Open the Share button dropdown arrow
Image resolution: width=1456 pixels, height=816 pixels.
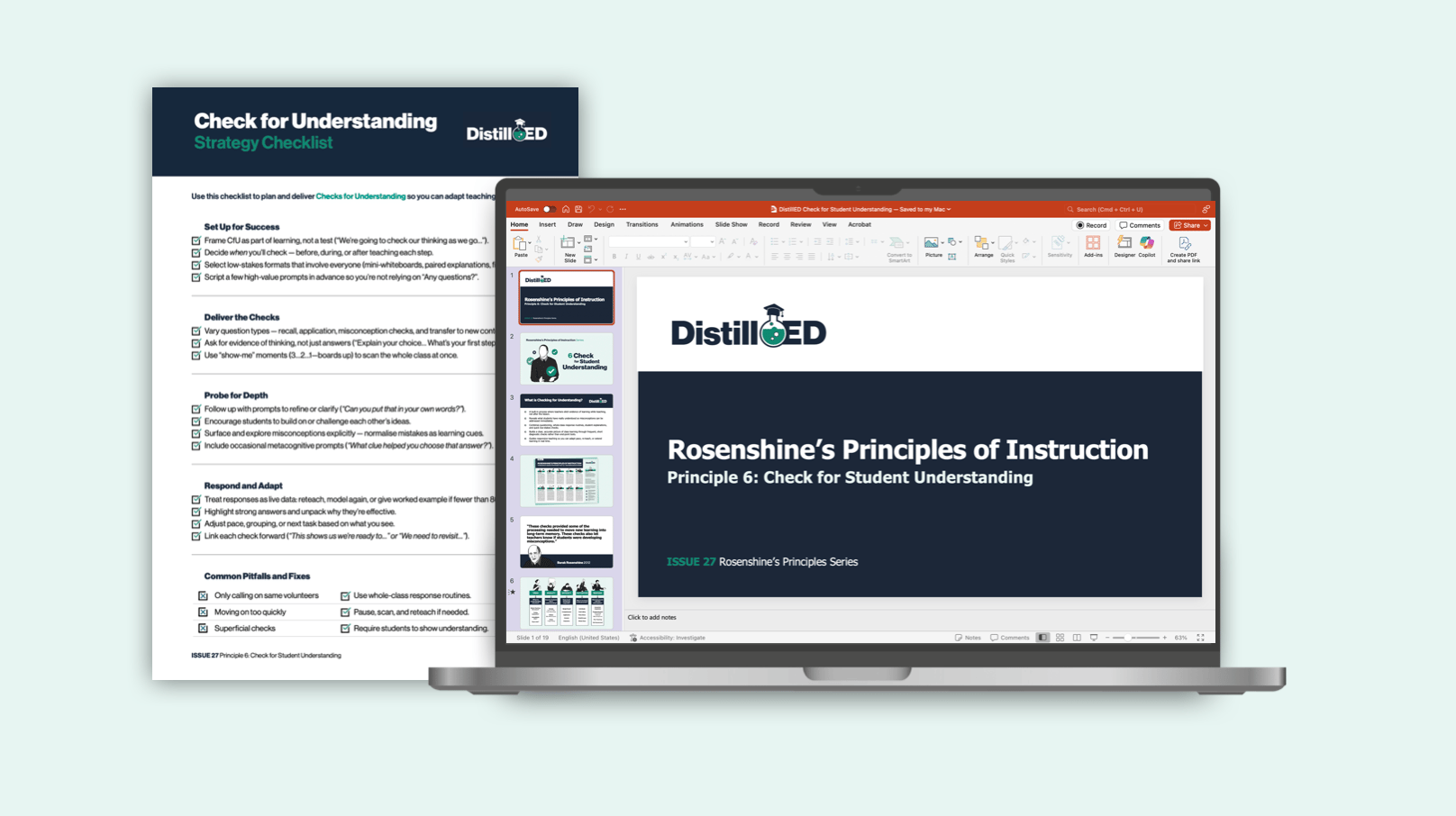point(1206,225)
